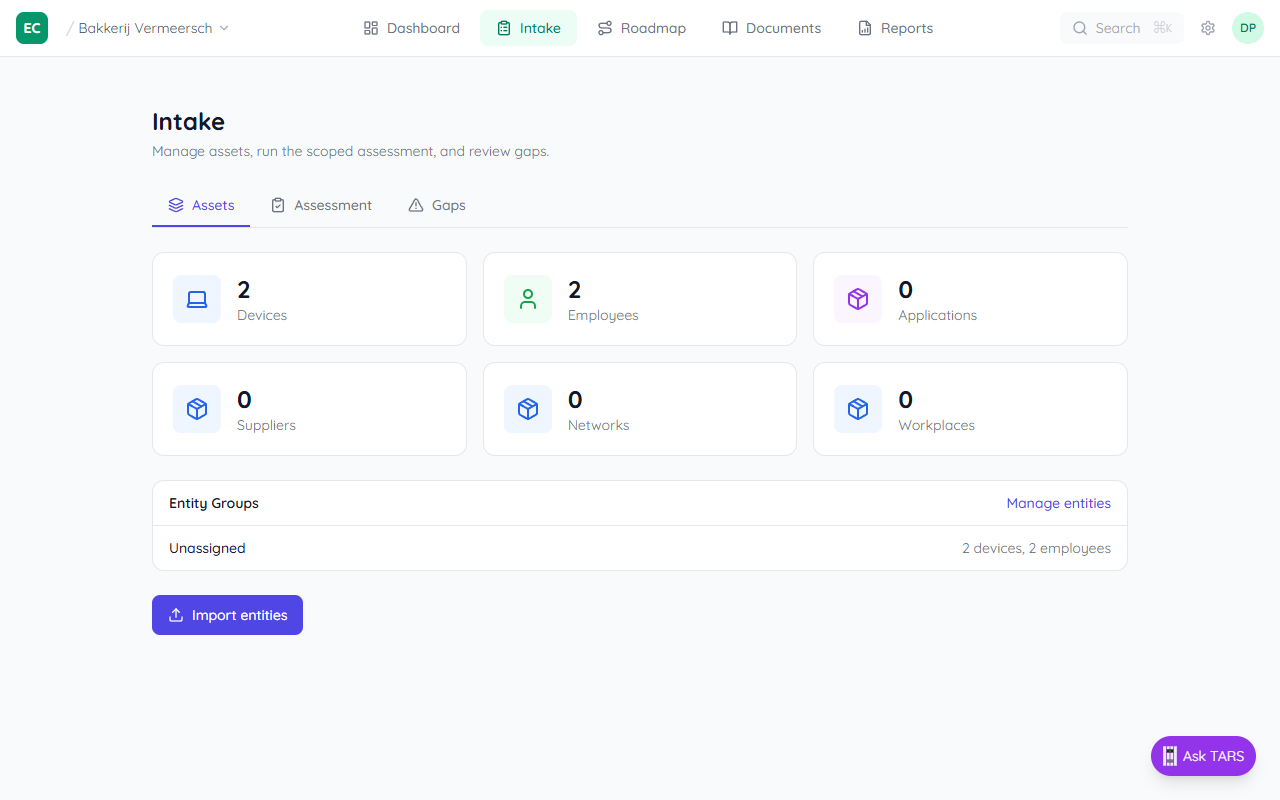
Task: Click the Manage entities link
Action: (x=1058, y=503)
